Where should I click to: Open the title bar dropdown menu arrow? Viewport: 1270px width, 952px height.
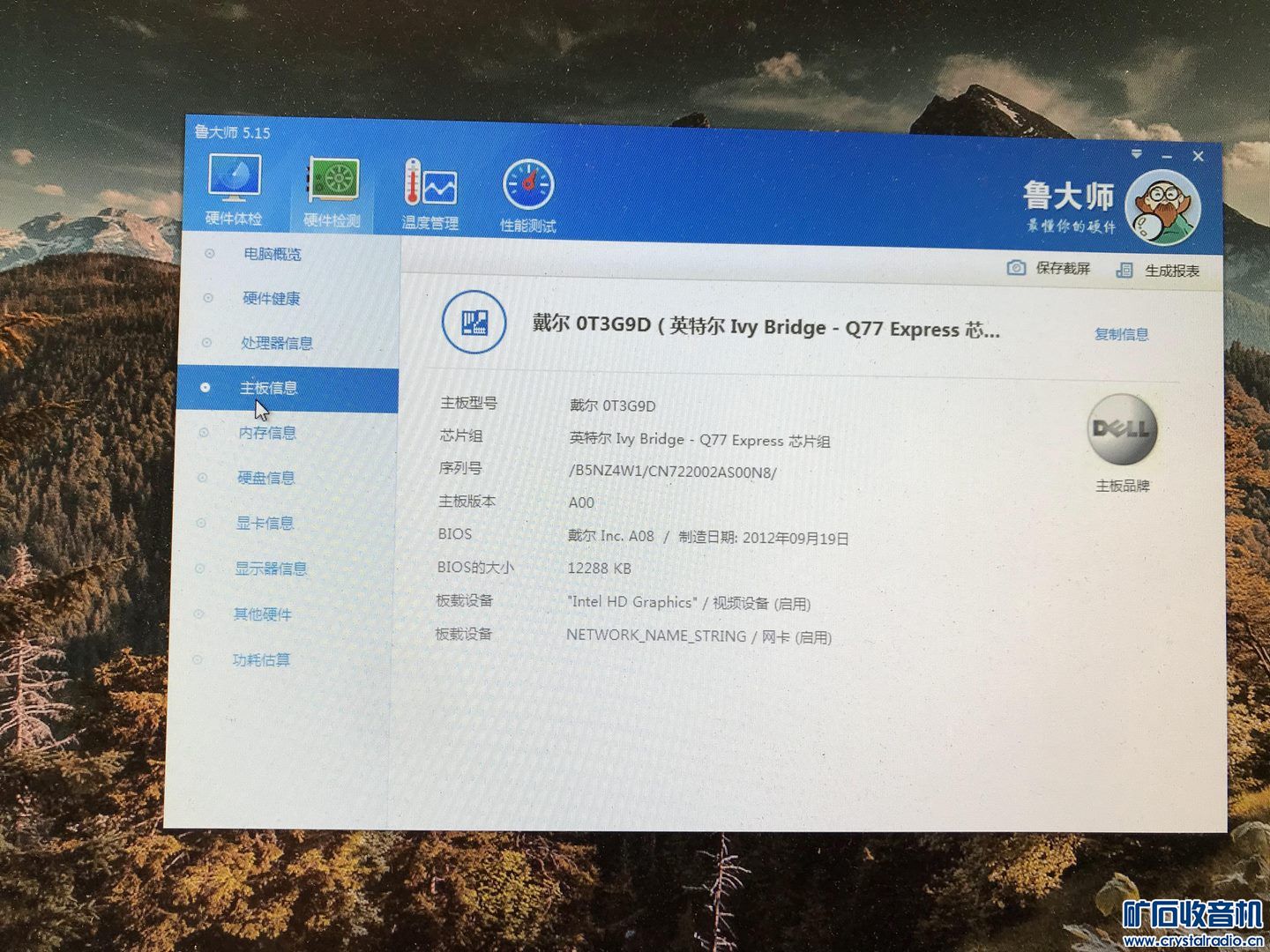point(1138,153)
